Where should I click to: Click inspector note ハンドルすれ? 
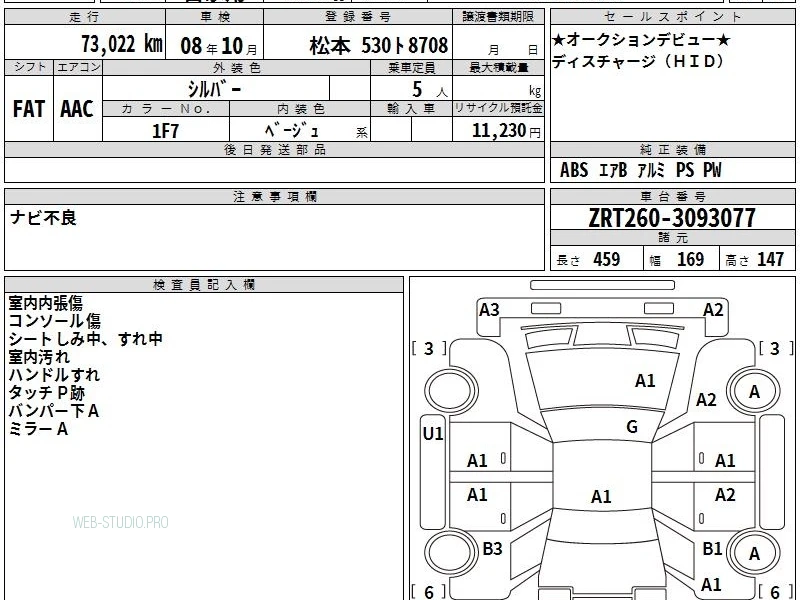click(x=54, y=374)
